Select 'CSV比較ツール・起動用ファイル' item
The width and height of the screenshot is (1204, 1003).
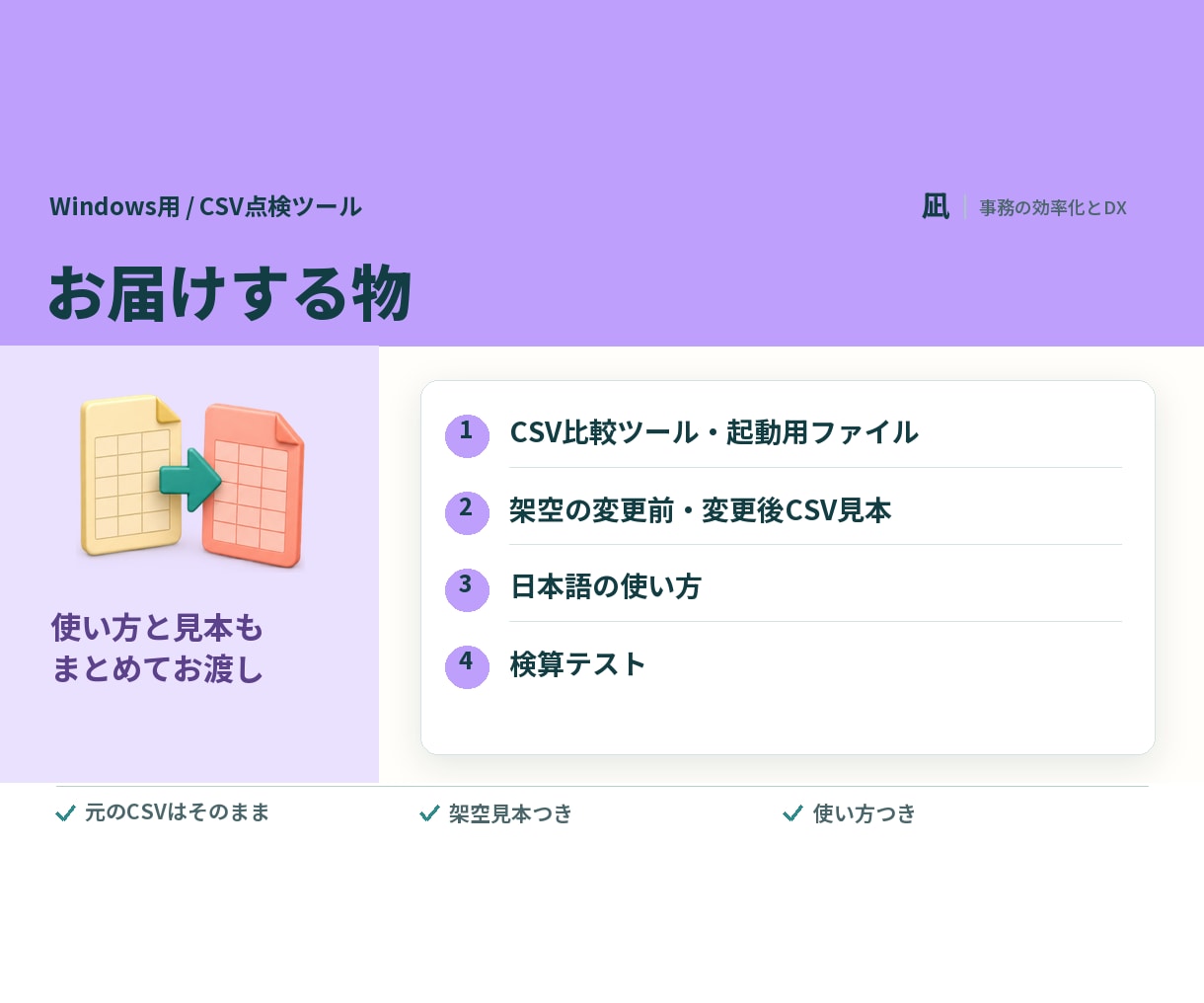(714, 432)
